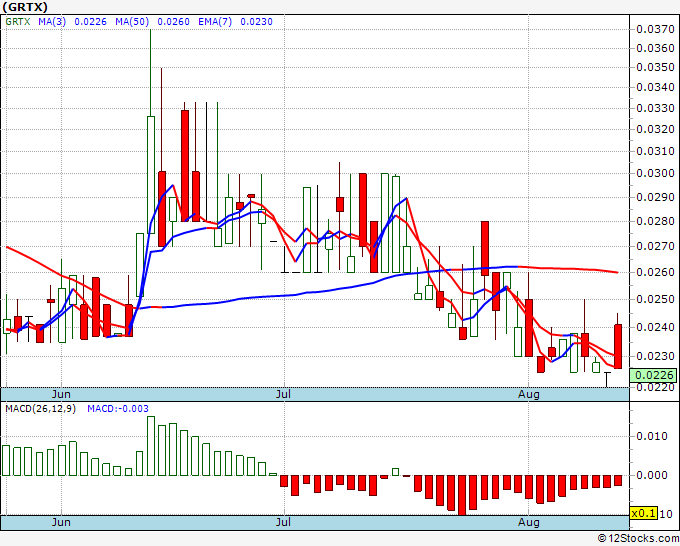Click the EMA(7) legend label

pos(215,22)
